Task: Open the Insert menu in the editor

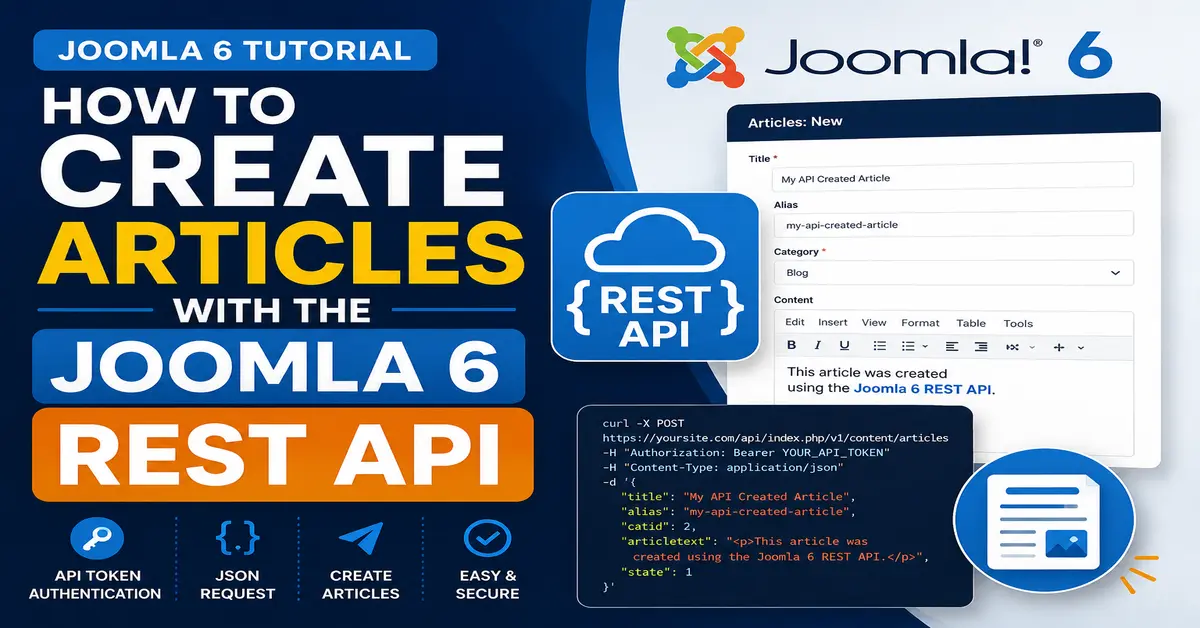Action: pos(833,323)
